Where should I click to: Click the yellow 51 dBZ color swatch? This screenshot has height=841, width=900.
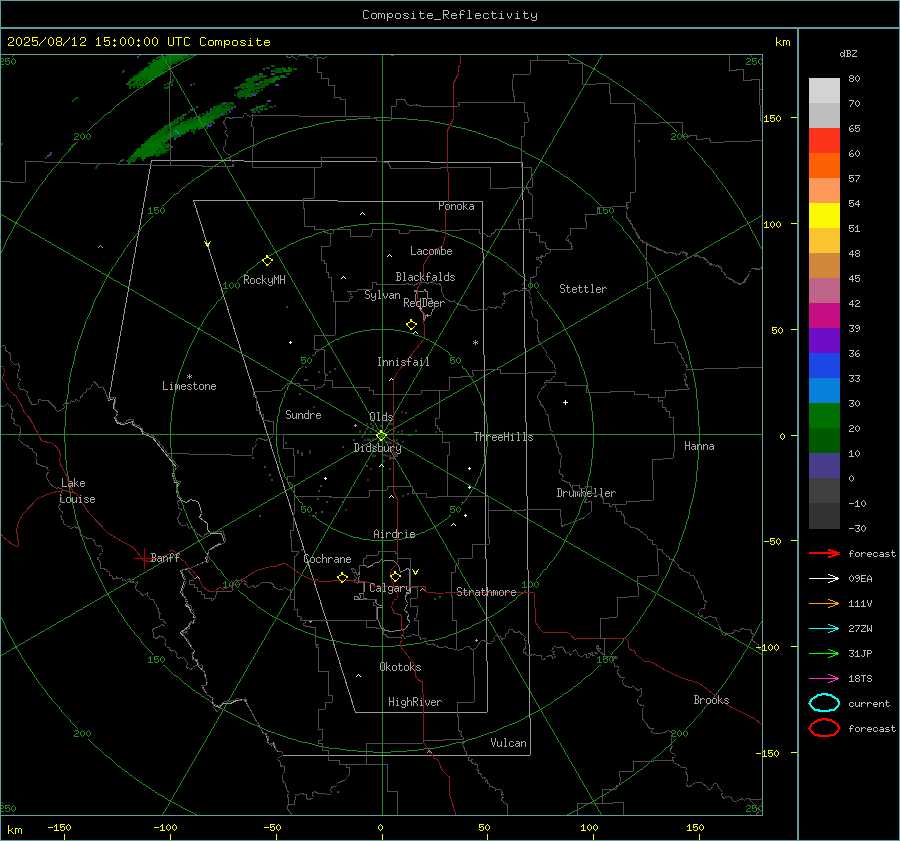click(824, 216)
